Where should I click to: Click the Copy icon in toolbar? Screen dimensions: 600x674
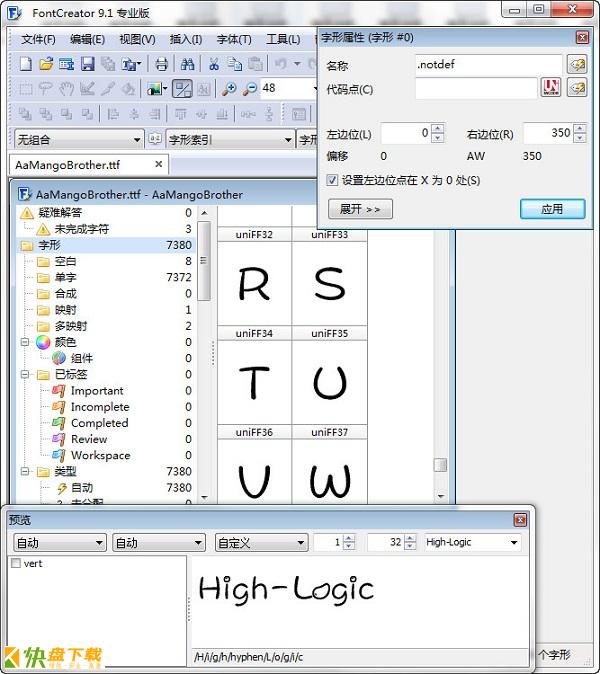coord(235,64)
